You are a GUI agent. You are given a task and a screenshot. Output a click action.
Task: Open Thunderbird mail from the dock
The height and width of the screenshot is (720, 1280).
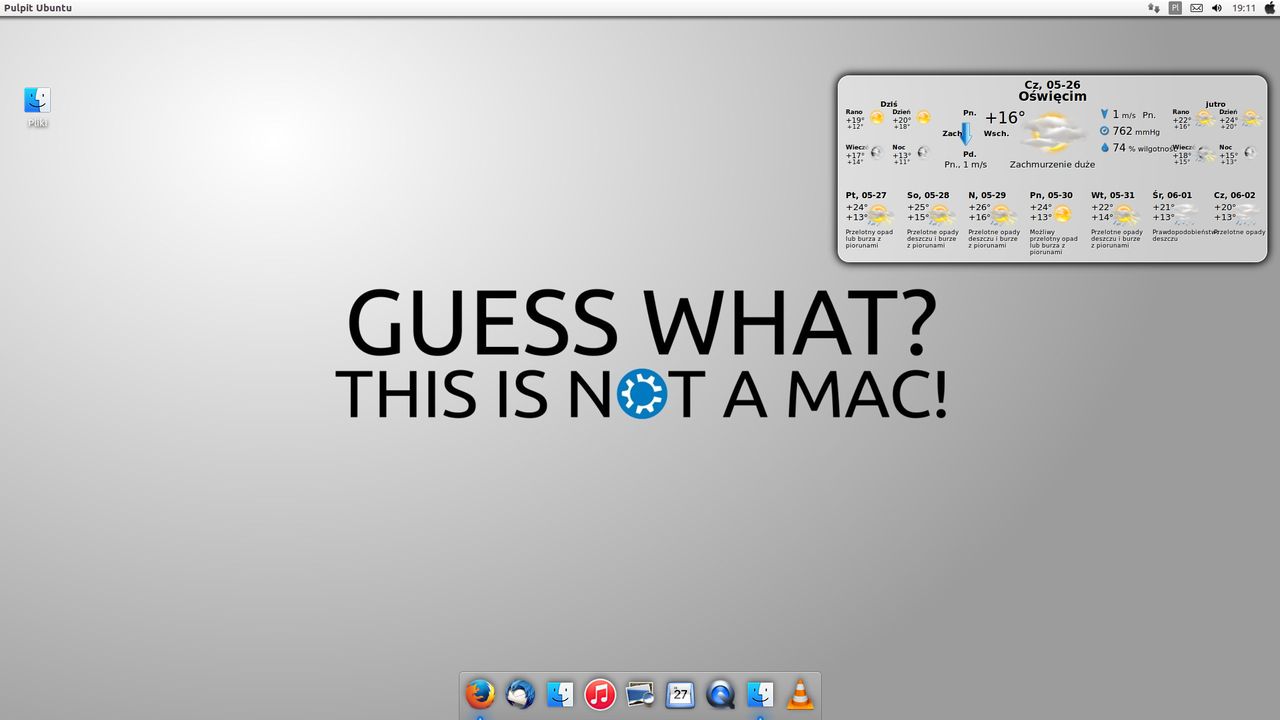(x=520, y=693)
